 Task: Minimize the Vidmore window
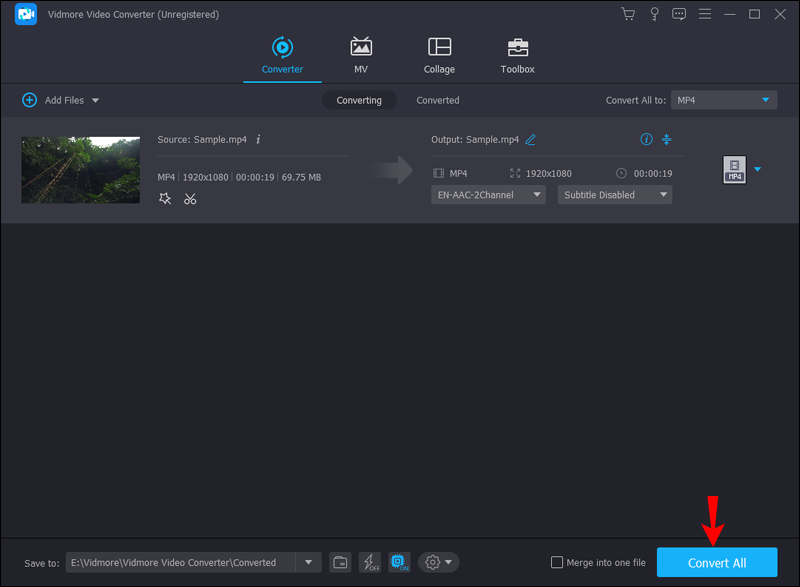tap(730, 14)
